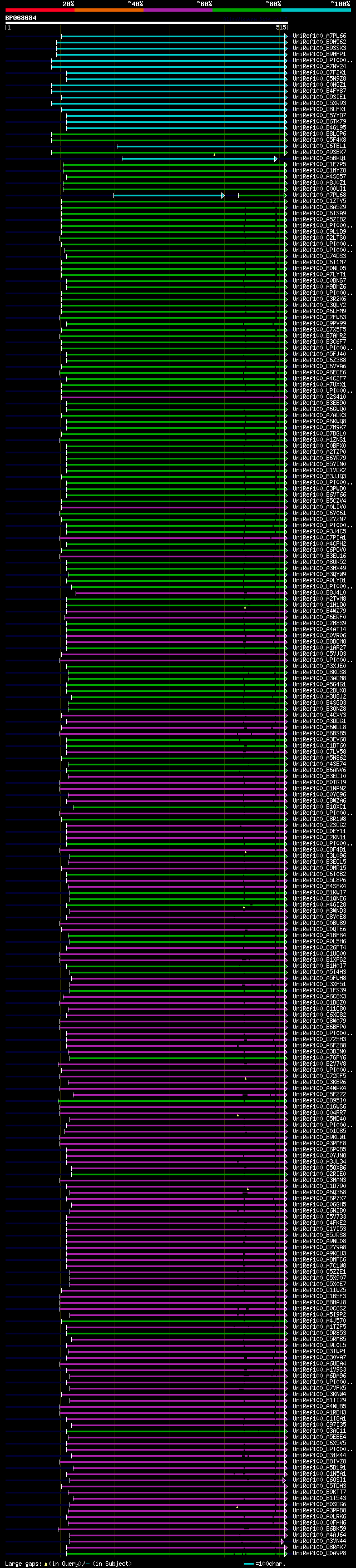Select the UniRef100_C7PIA1 label
The width and height of the screenshot is (356, 1568).
tap(319, 537)
